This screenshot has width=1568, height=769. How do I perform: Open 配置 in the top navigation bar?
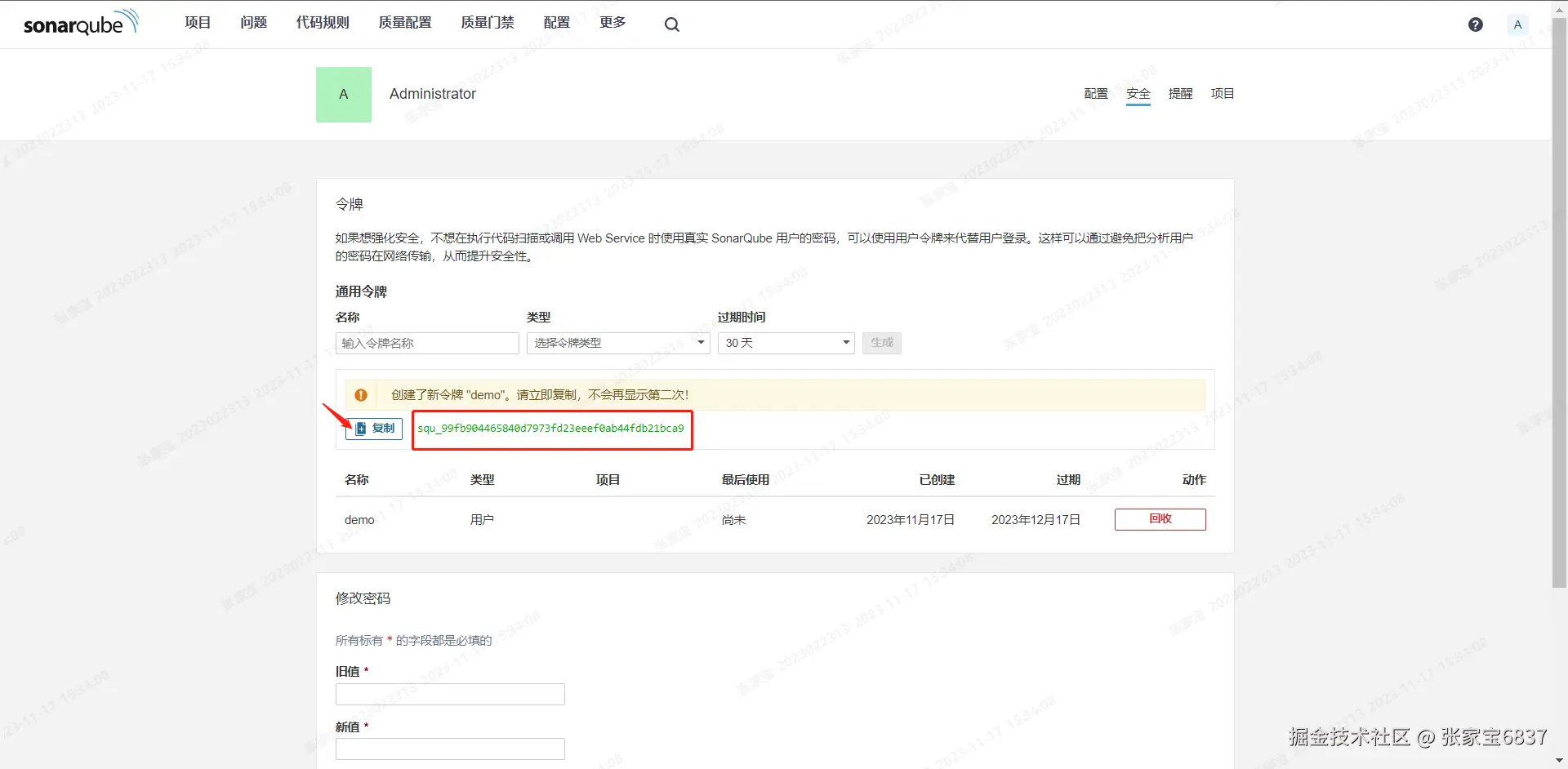pyautogui.click(x=557, y=23)
